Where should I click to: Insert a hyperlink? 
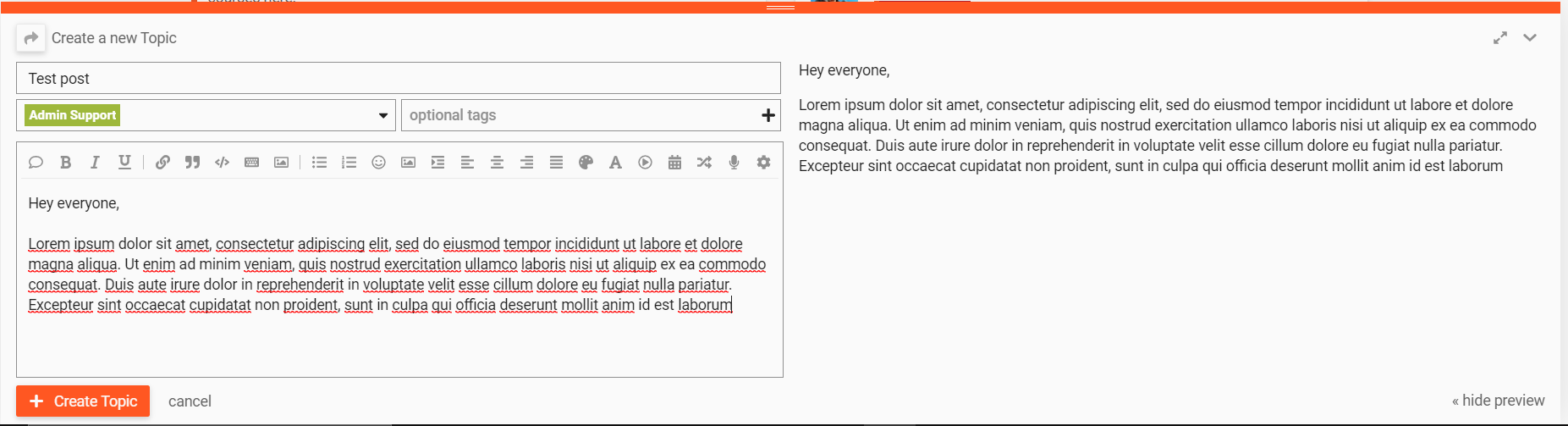click(x=162, y=163)
